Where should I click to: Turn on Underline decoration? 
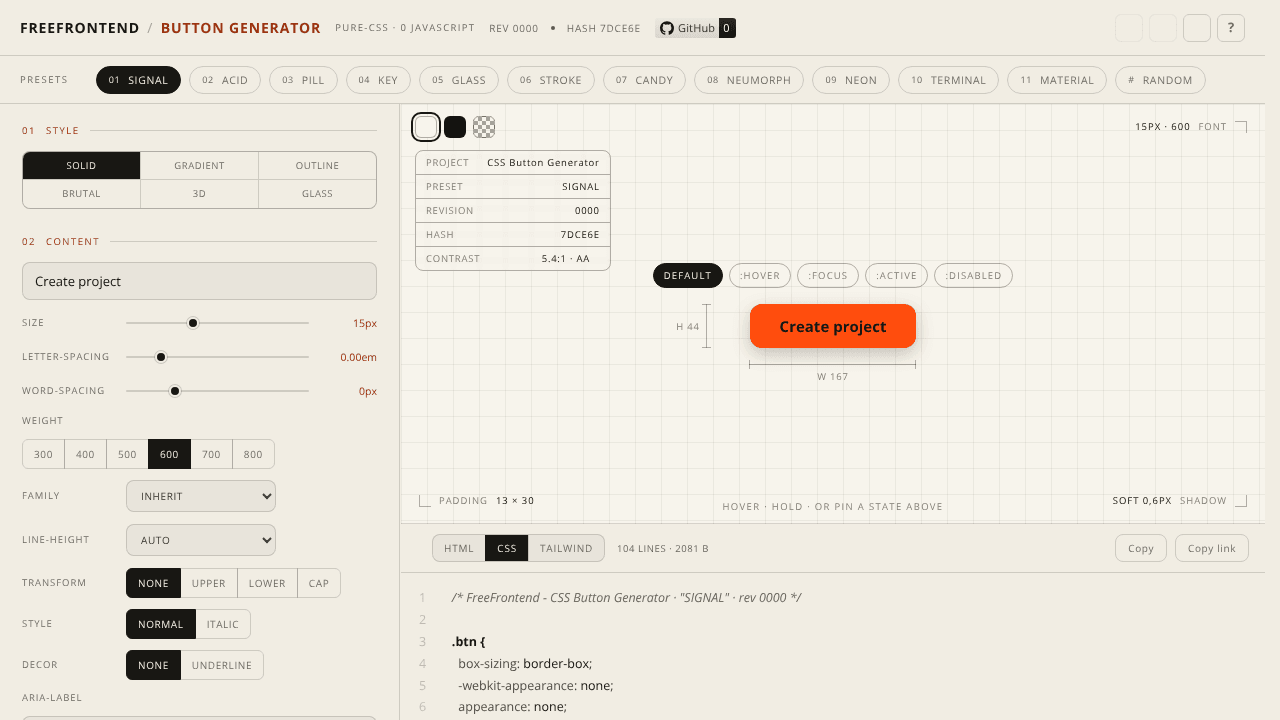coord(223,665)
